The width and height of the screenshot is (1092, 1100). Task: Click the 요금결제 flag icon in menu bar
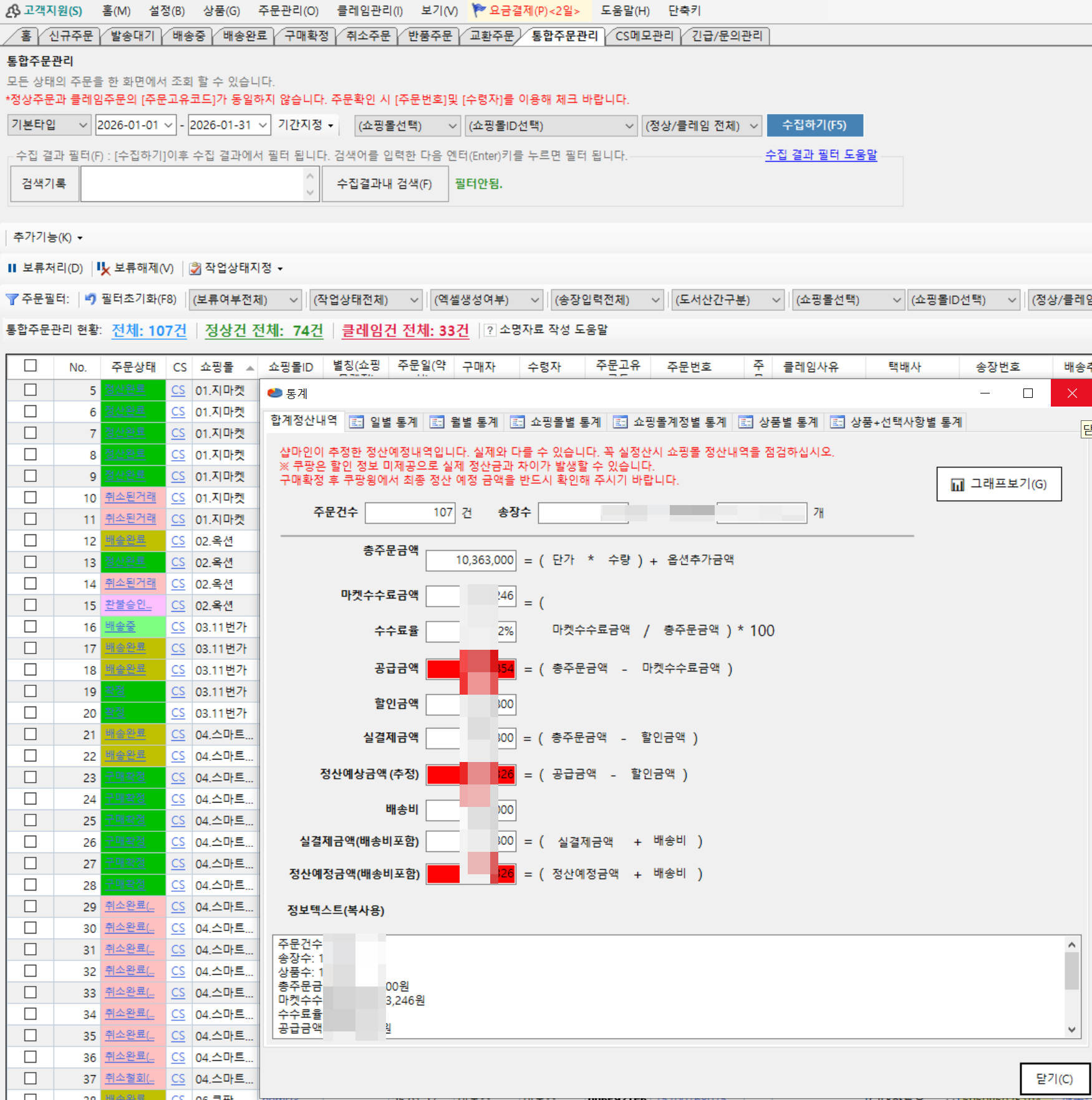(x=478, y=10)
